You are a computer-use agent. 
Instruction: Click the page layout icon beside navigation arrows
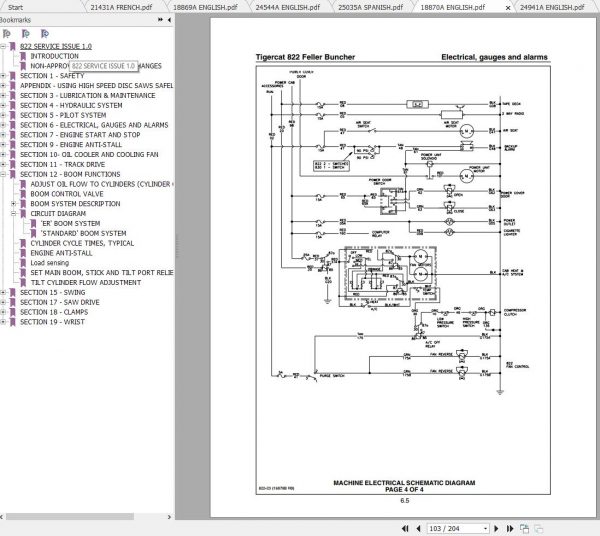tap(524, 528)
